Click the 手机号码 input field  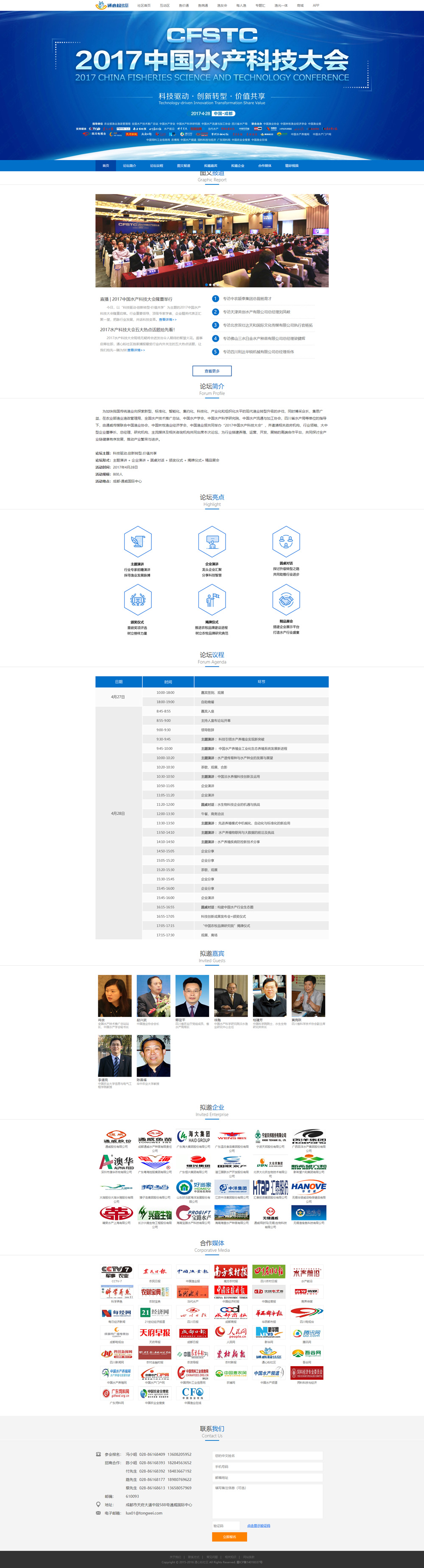click(267, 1467)
